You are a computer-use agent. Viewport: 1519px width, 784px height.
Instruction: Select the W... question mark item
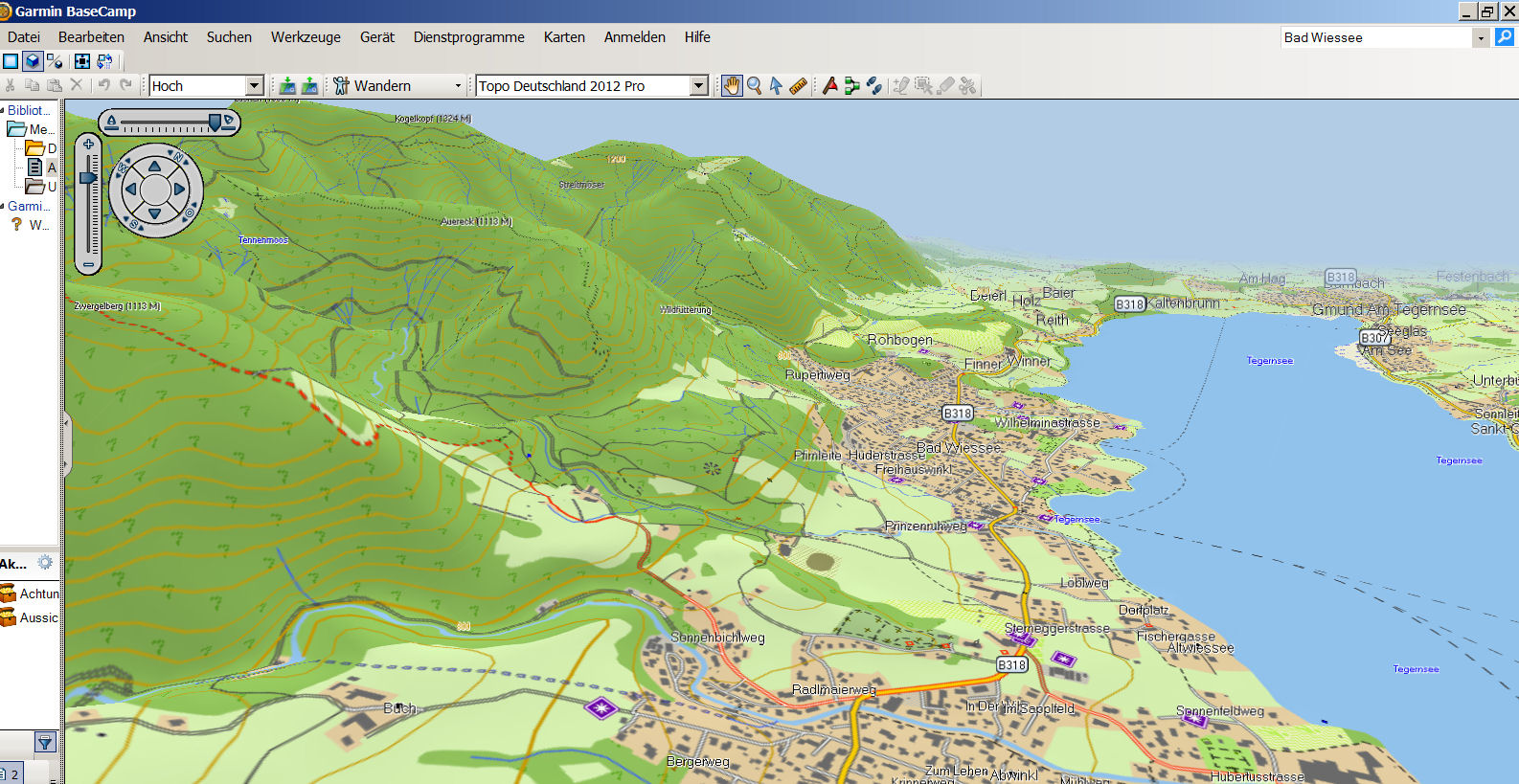[x=30, y=225]
